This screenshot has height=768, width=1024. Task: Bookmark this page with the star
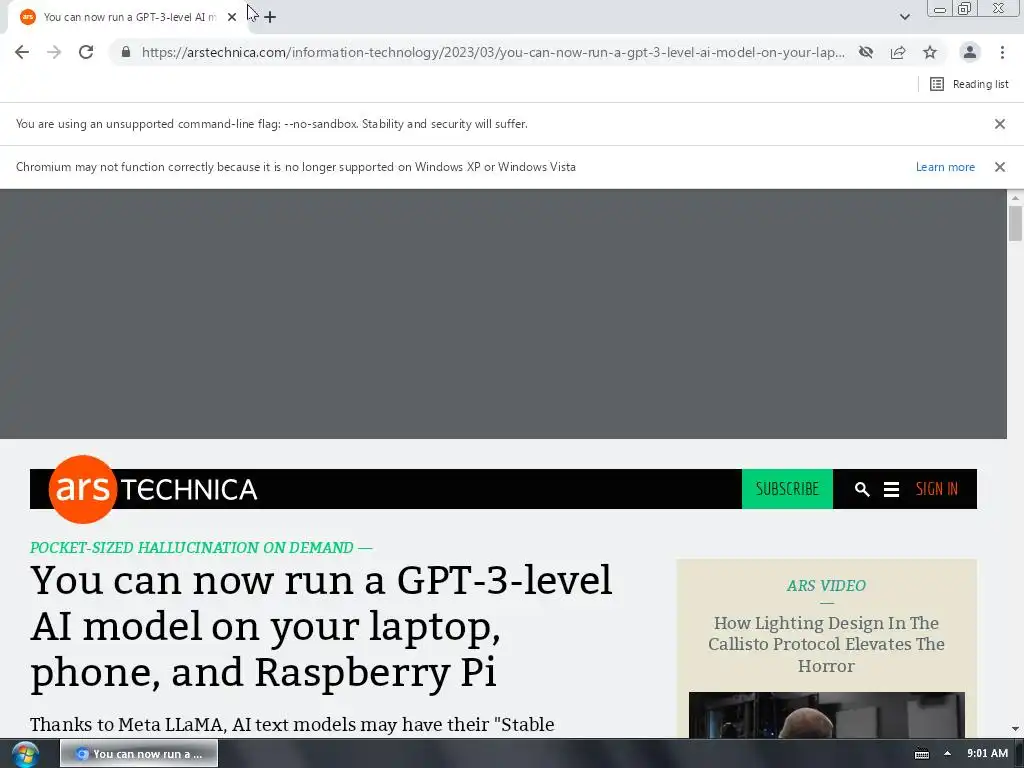(930, 52)
